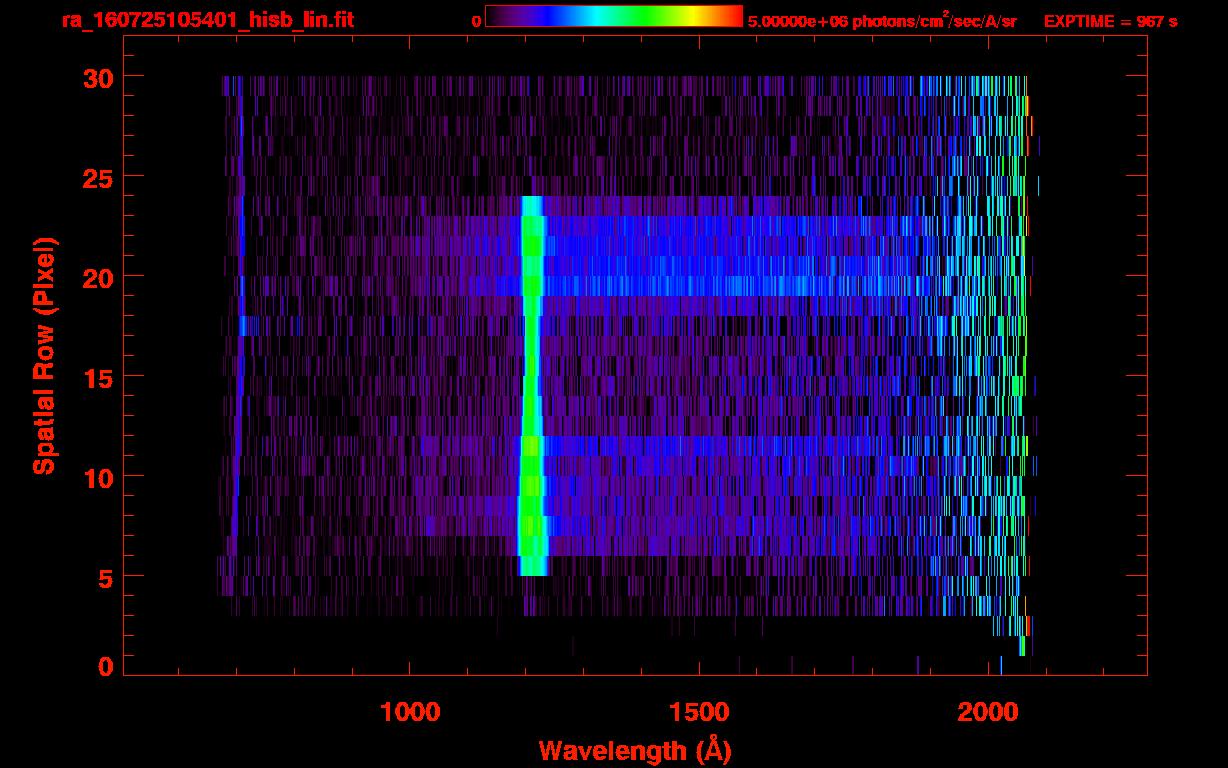The width and height of the screenshot is (1228, 768).
Task: Select the 1000 wavelength tick label
Action: (x=410, y=712)
